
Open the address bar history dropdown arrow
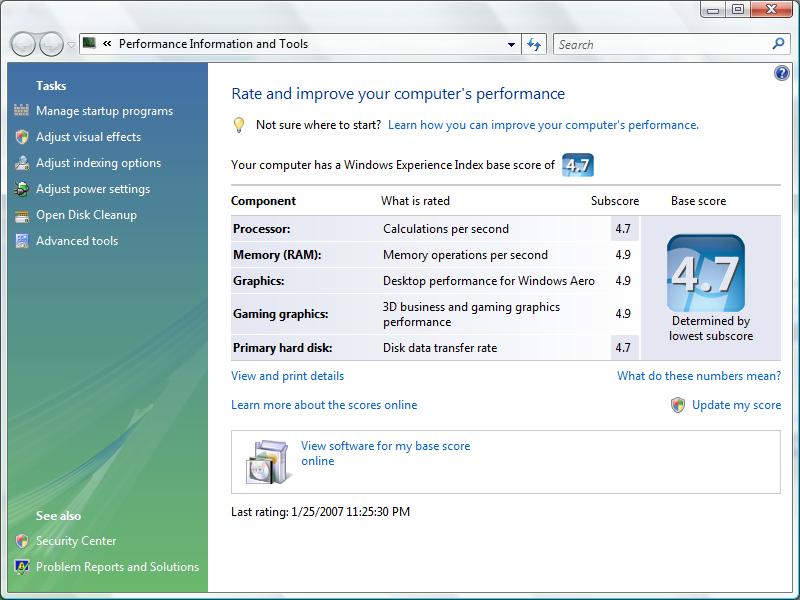pos(511,44)
